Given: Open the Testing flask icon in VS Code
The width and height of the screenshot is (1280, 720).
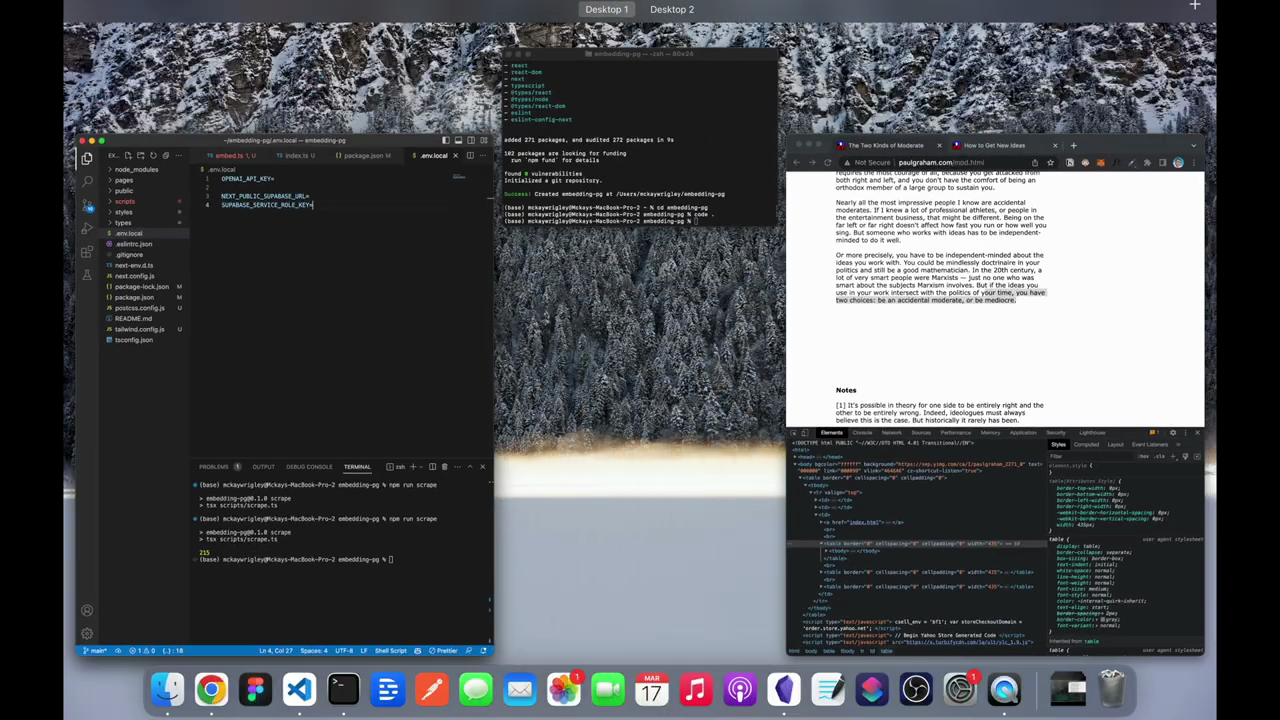Looking at the screenshot, I should 87,274.
